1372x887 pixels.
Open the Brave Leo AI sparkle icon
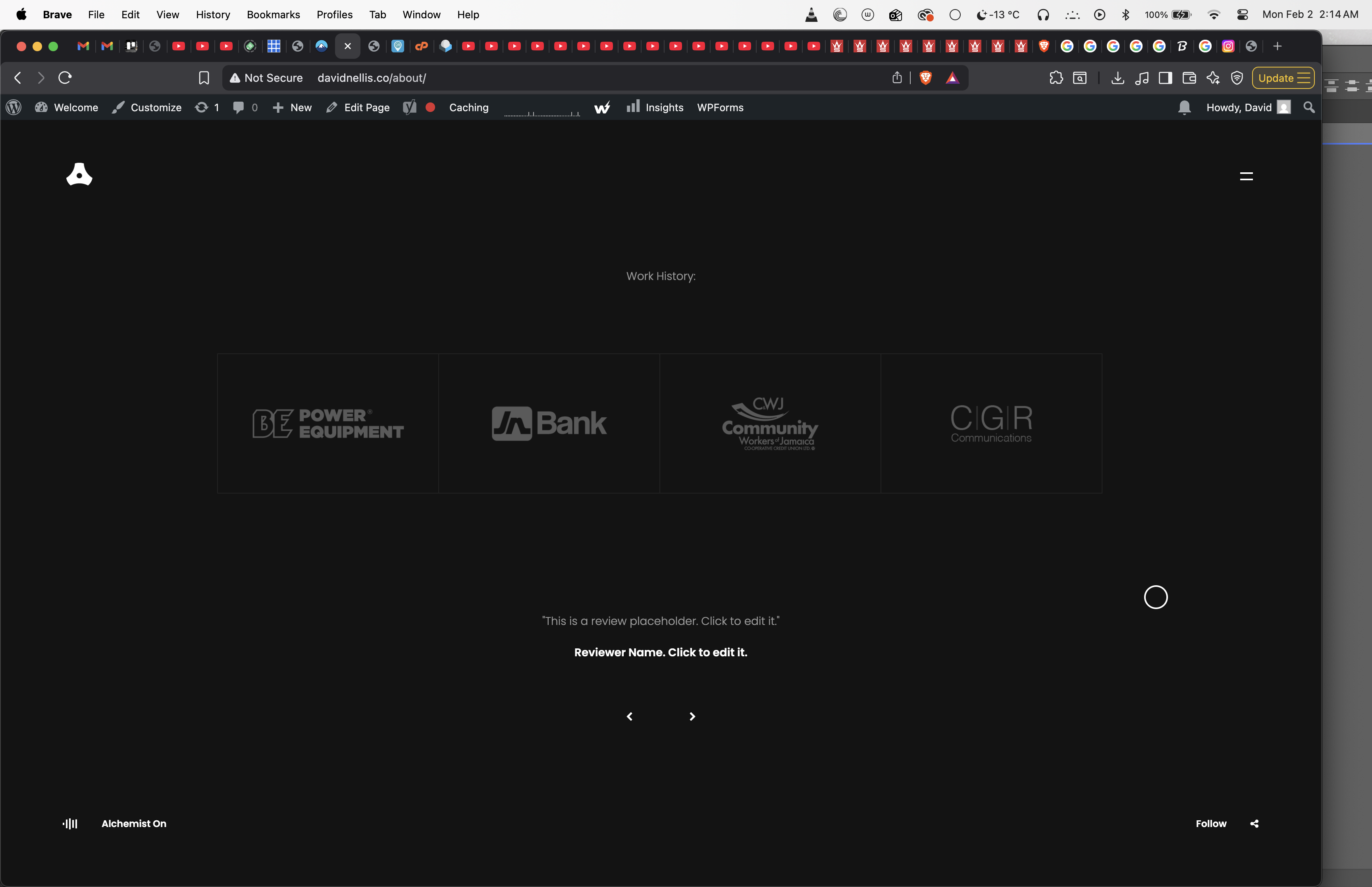(x=1213, y=78)
